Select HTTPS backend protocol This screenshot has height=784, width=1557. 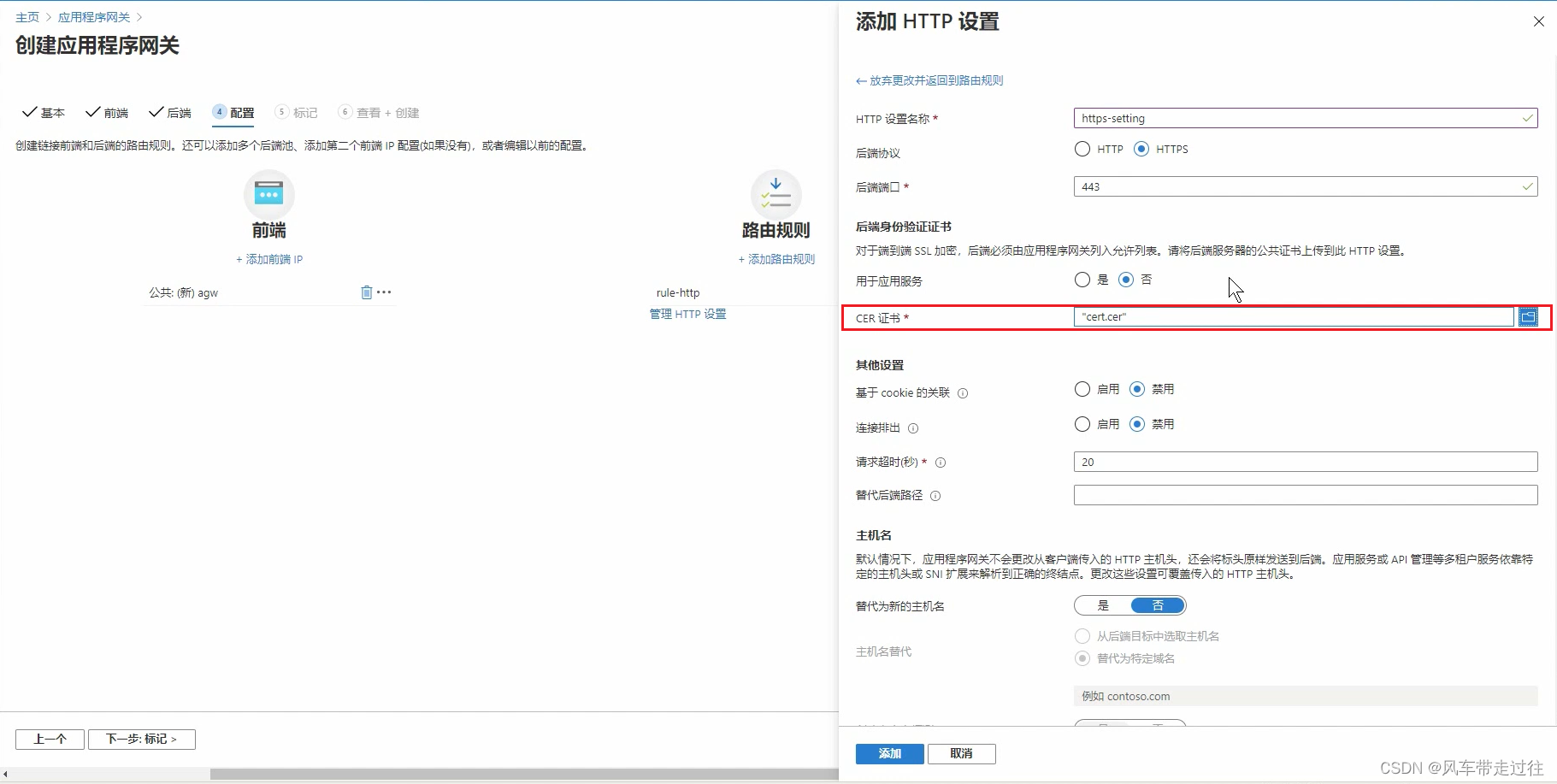pyautogui.click(x=1141, y=149)
